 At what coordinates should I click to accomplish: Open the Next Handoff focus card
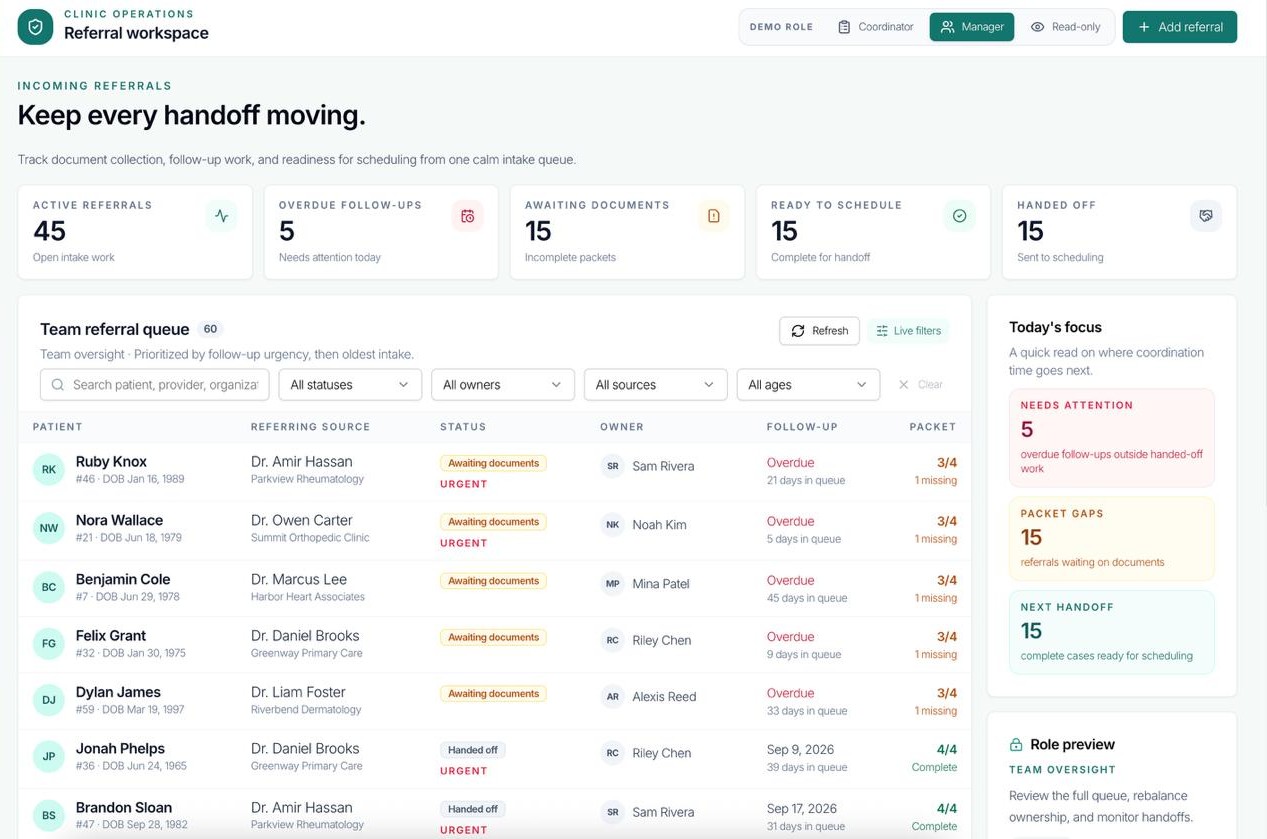tap(1112, 633)
